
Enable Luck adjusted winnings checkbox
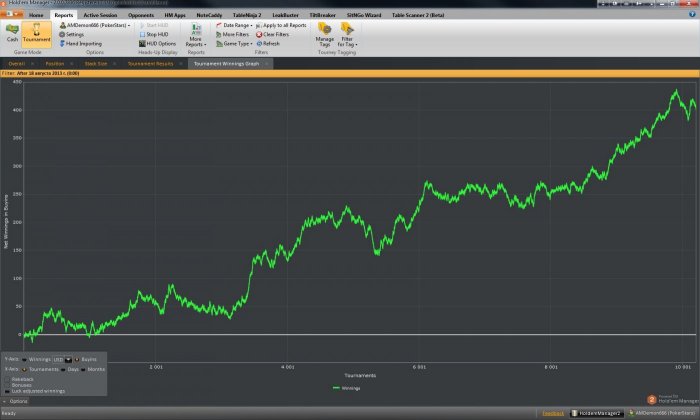(7, 391)
